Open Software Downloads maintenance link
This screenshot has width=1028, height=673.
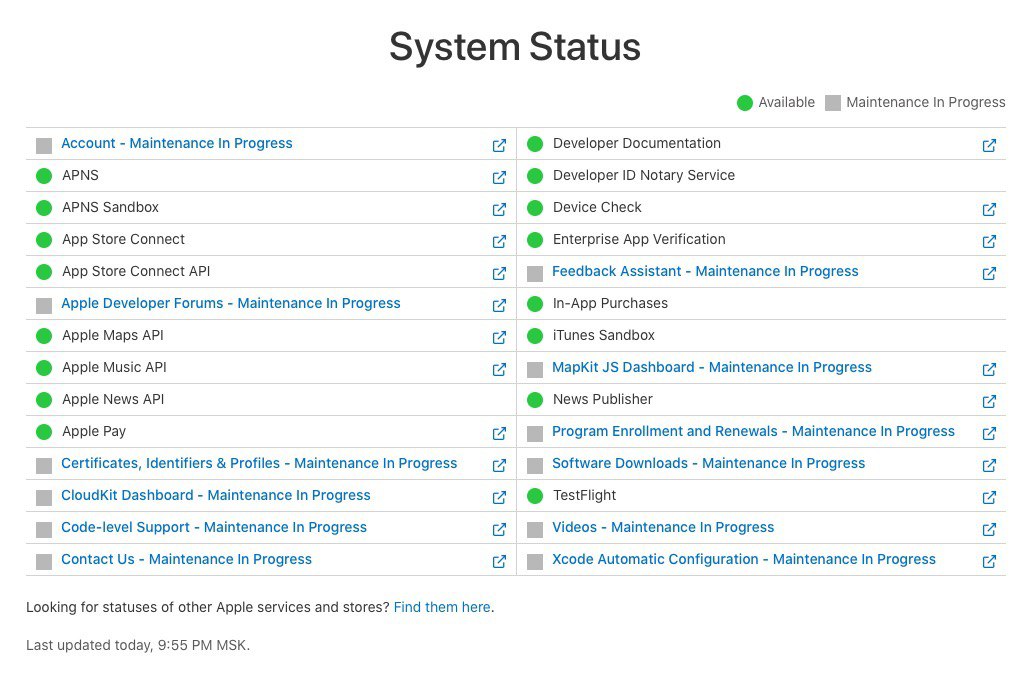coord(709,463)
